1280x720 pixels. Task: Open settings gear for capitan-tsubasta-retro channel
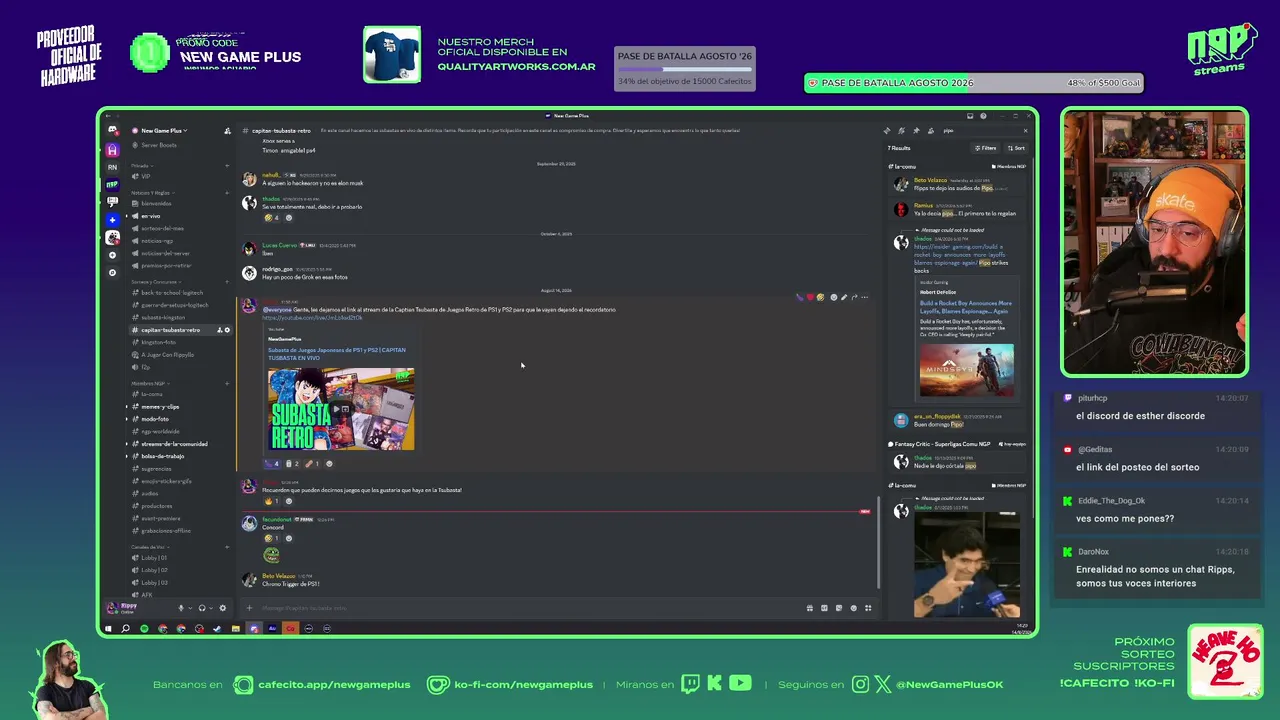pyautogui.click(x=228, y=330)
